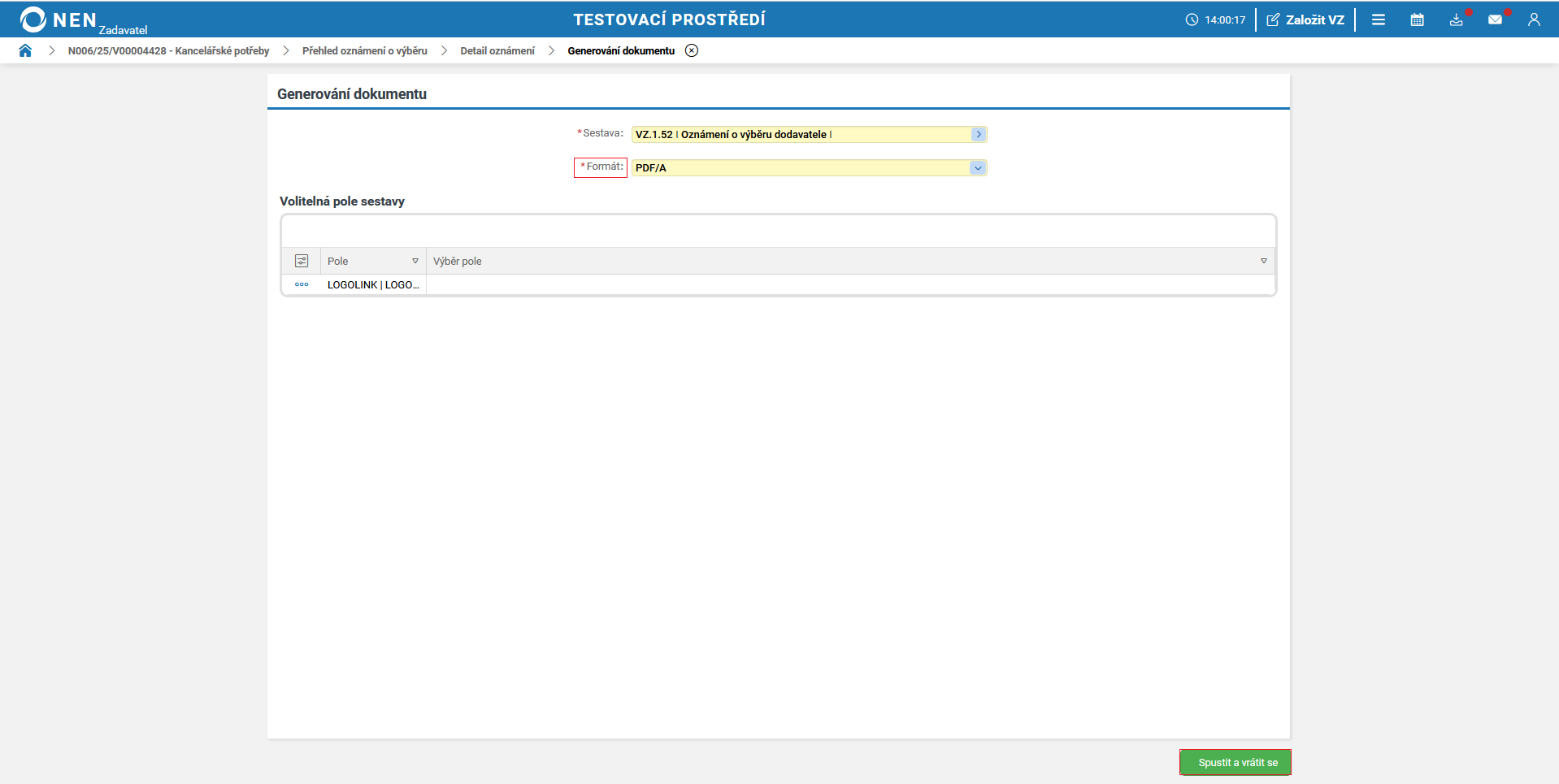
Task: Go to home via house icon
Action: [25, 50]
